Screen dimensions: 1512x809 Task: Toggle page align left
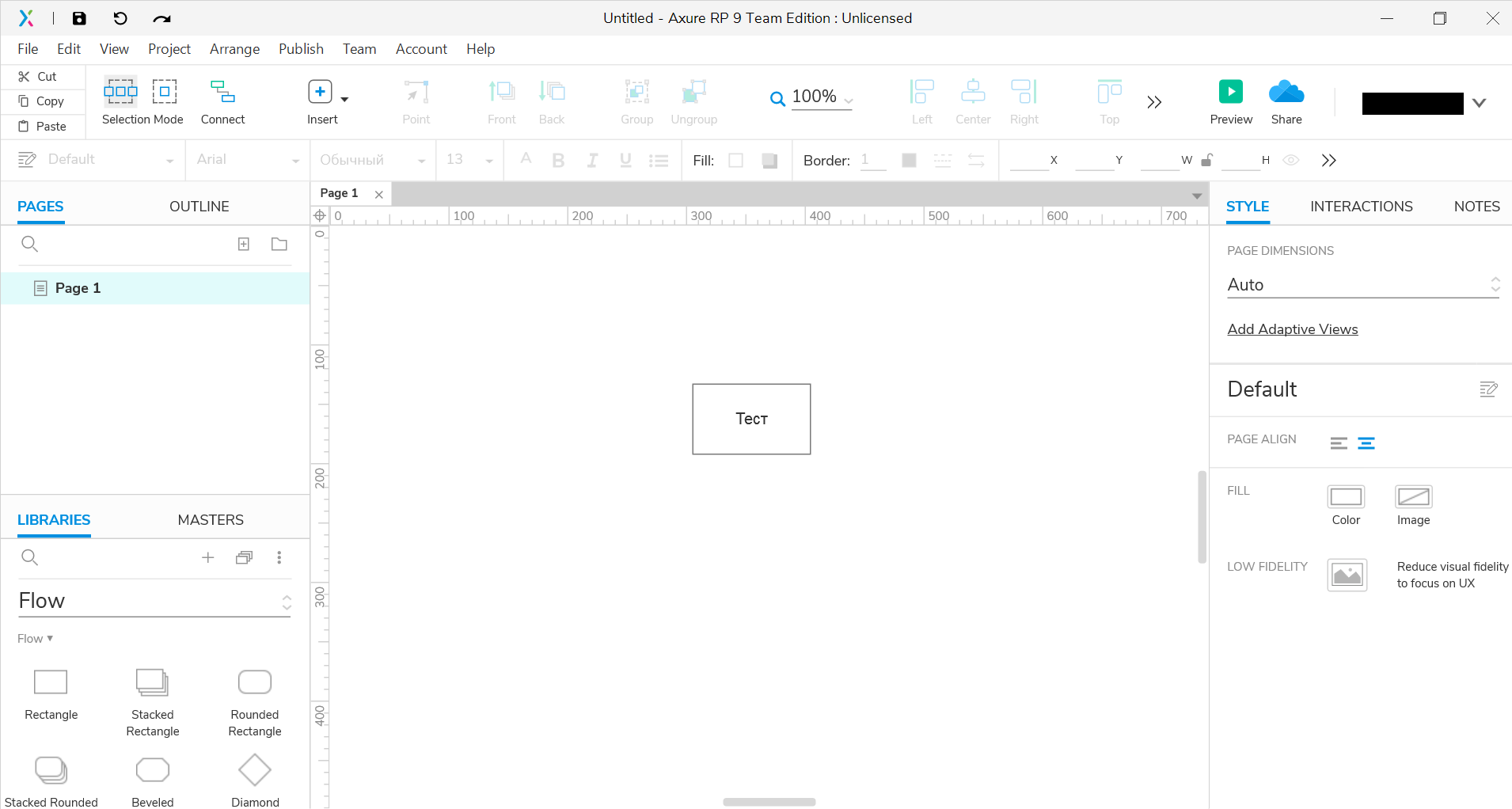pos(1339,443)
